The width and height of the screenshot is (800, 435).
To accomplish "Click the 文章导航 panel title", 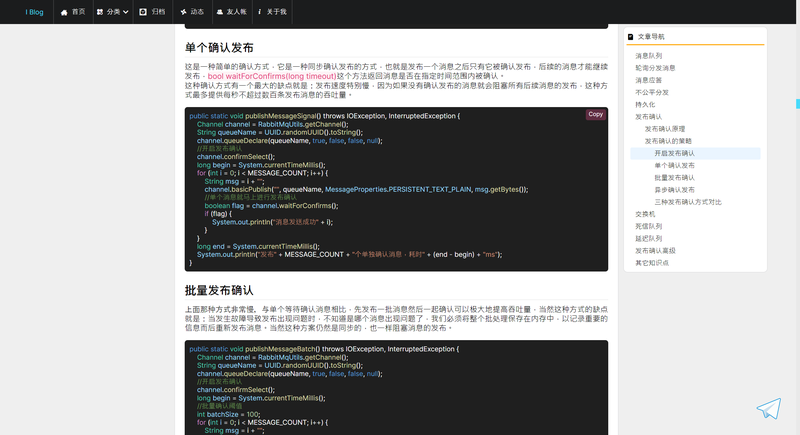I will (x=651, y=37).
